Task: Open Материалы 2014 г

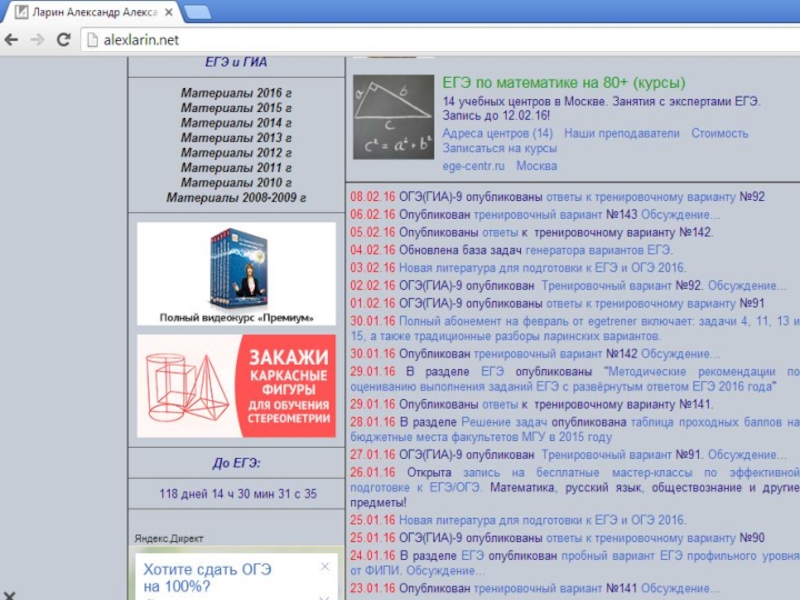Action: point(236,123)
